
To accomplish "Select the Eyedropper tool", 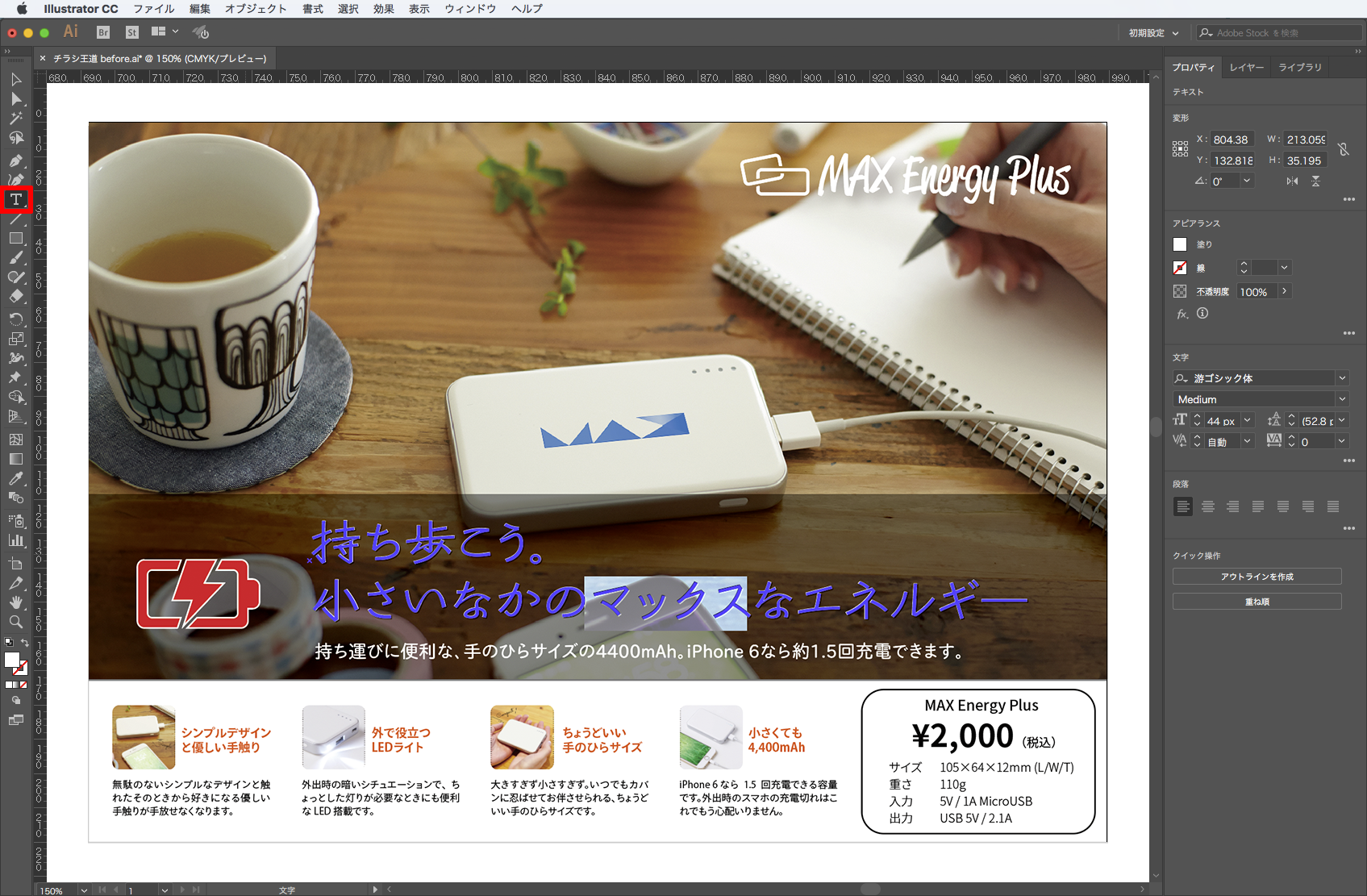I will (x=16, y=478).
